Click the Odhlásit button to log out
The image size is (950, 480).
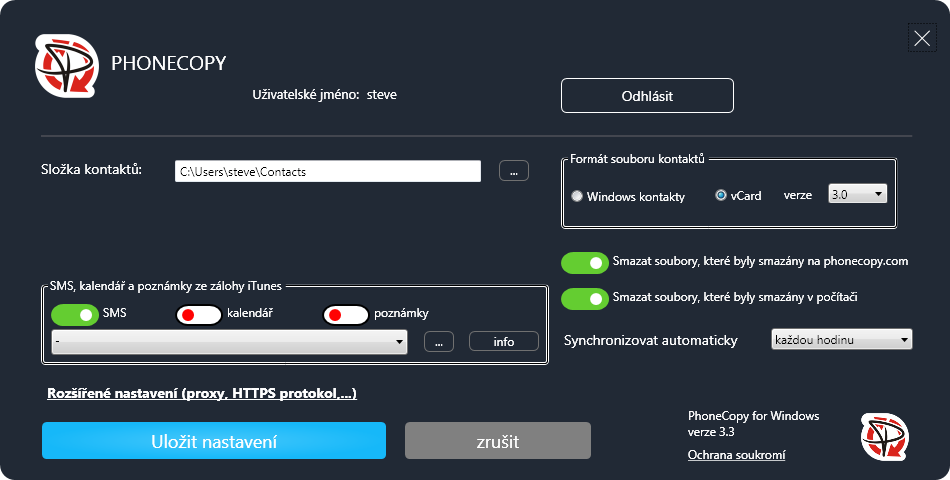tap(647, 96)
